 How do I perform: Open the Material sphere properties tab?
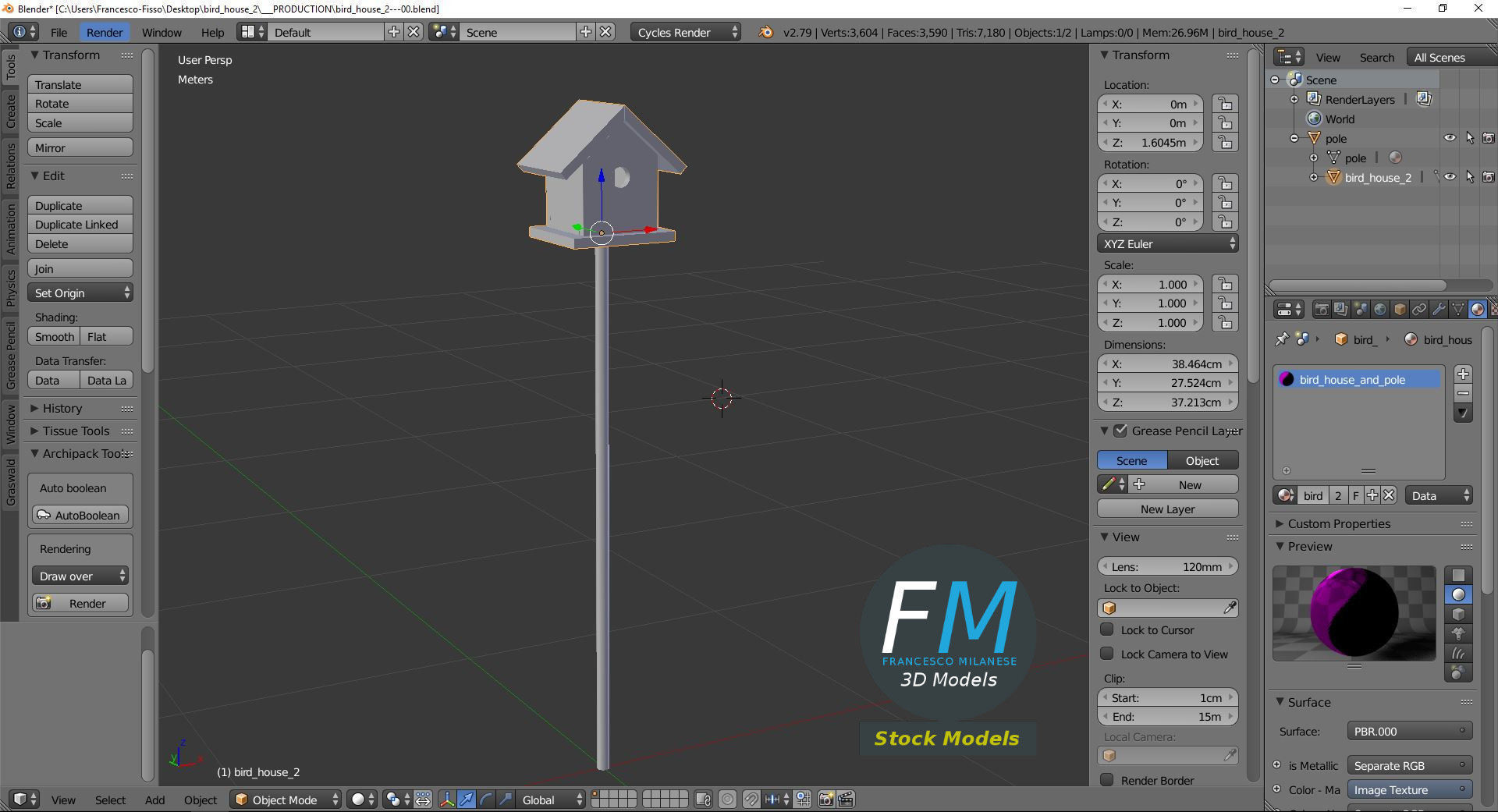tap(1478, 310)
